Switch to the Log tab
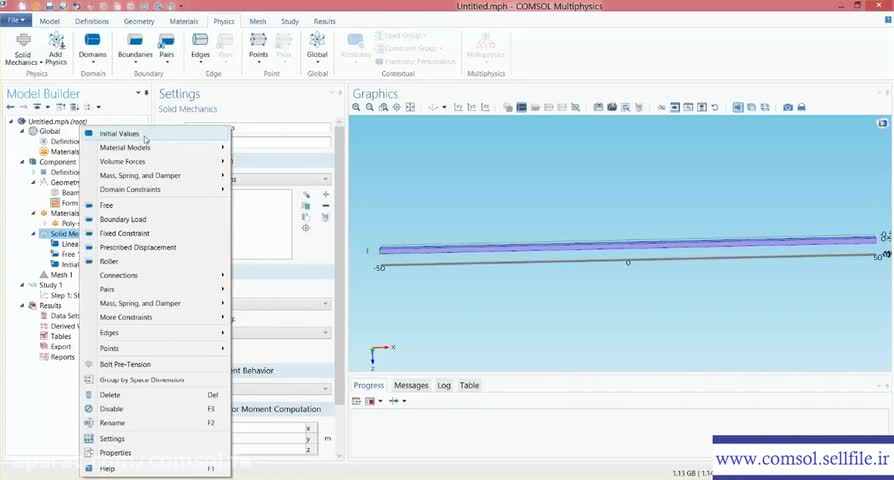 (444, 385)
